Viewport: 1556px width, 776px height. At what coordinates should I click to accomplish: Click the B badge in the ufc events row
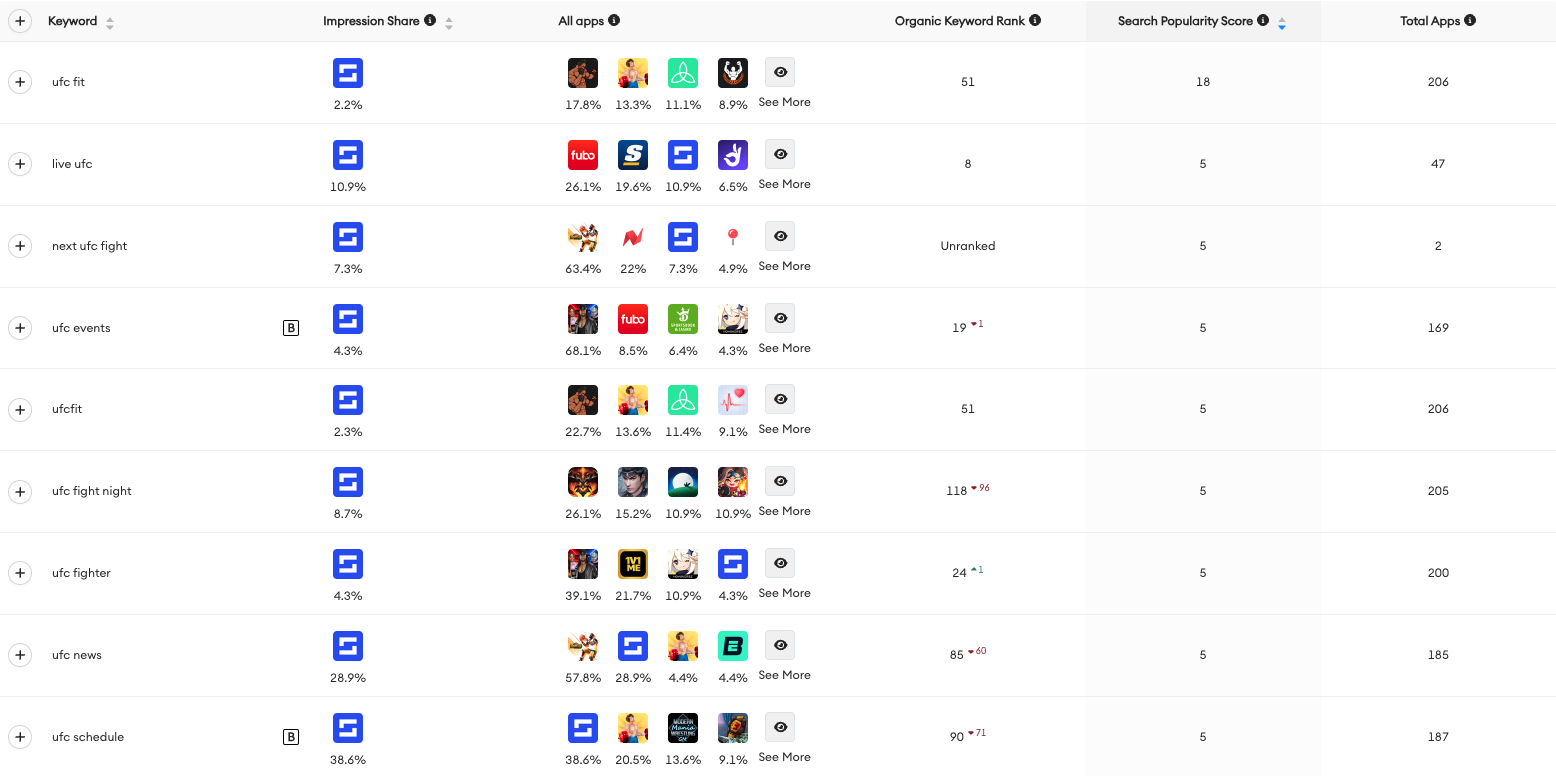tap(291, 328)
